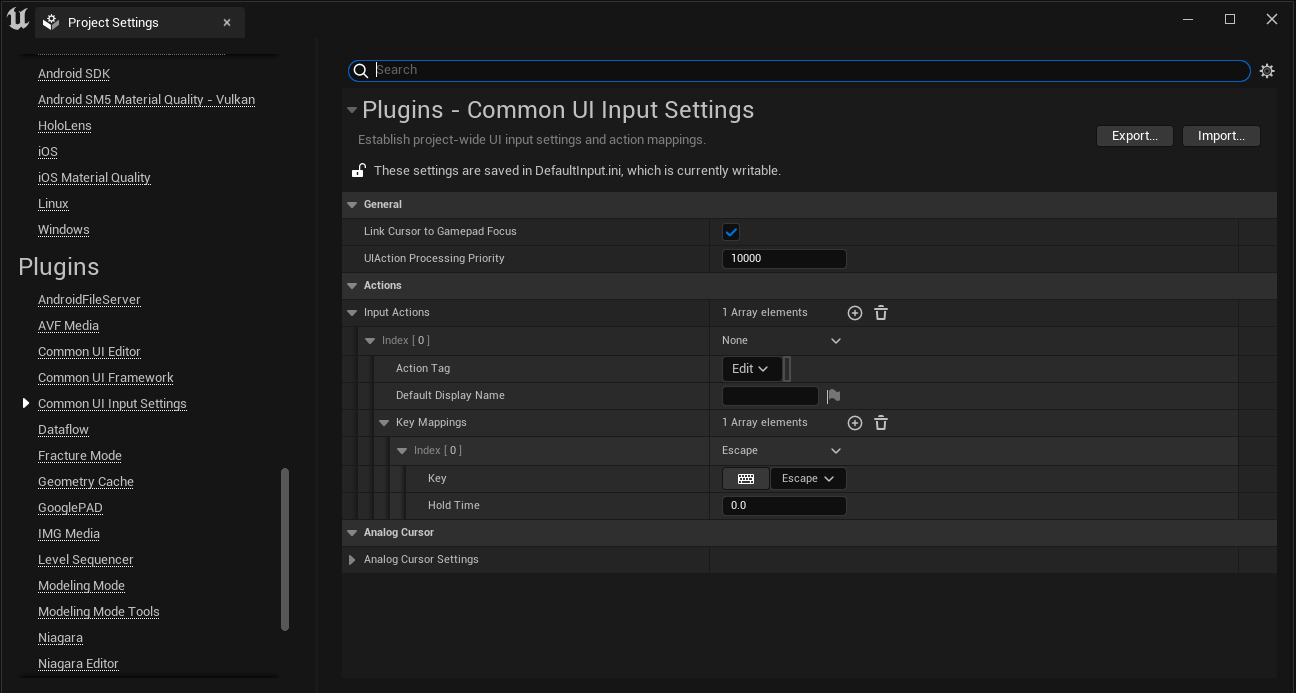Collapse the General section
Screen dimensions: 1296x693
352,205
